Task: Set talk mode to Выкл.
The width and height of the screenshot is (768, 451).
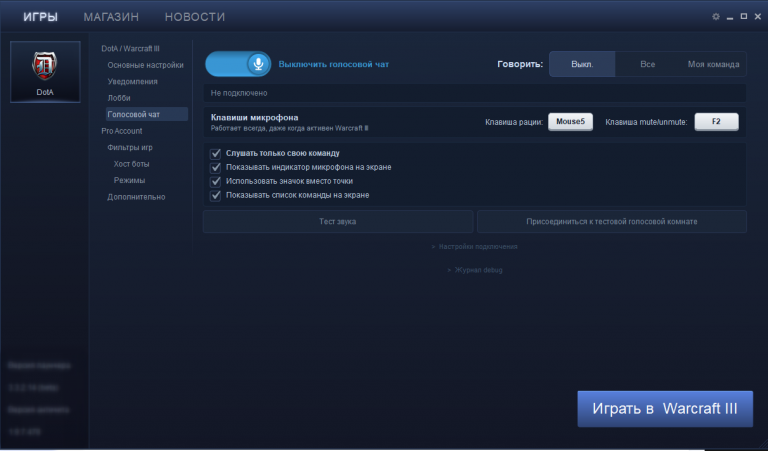Action: (x=582, y=64)
